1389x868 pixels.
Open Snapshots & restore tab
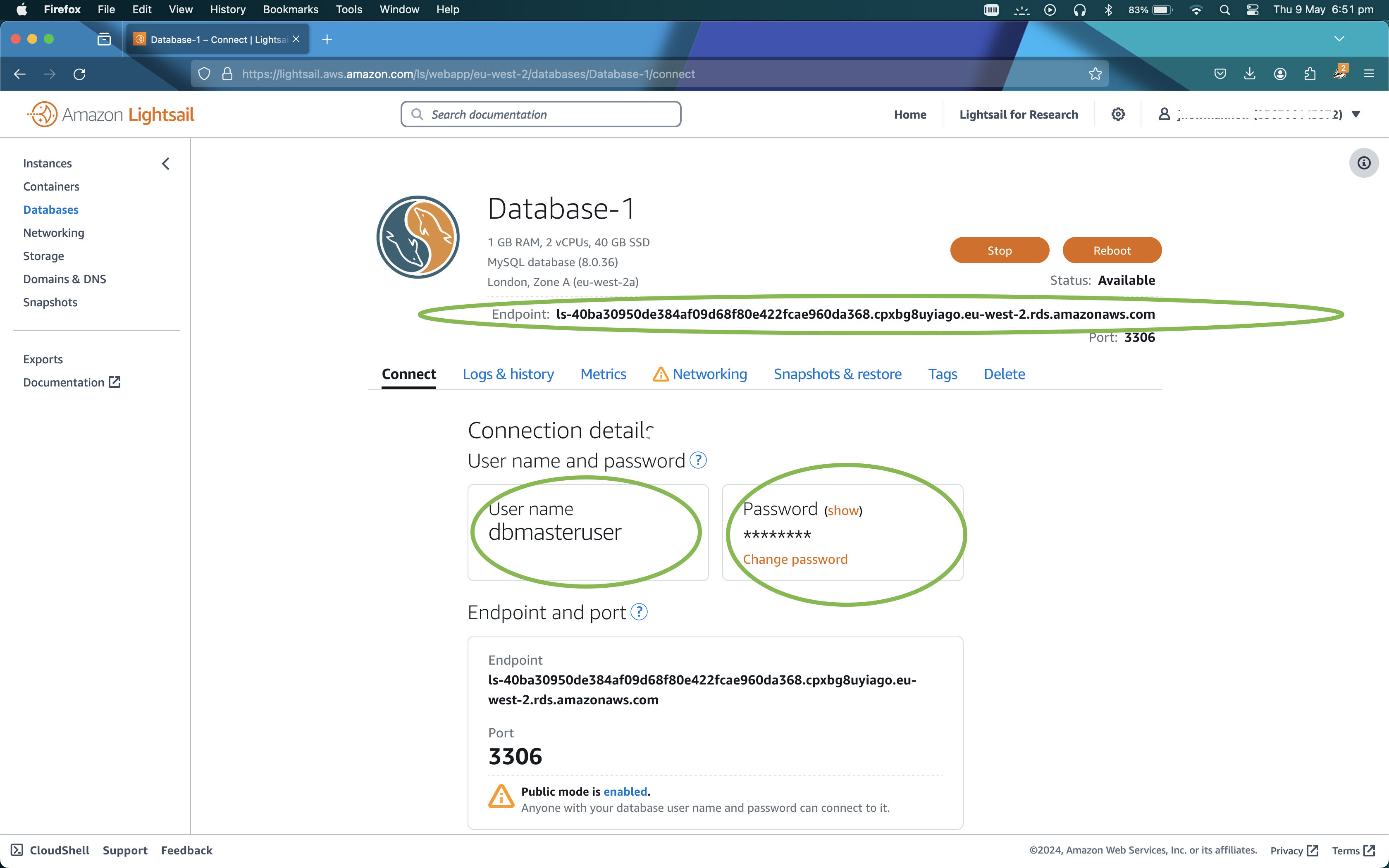click(x=838, y=374)
